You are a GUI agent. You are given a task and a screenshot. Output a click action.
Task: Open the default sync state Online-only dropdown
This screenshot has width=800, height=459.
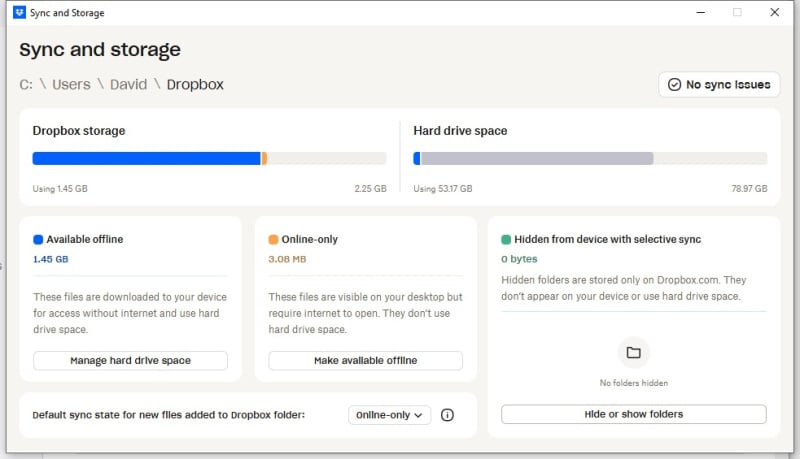[x=389, y=415]
